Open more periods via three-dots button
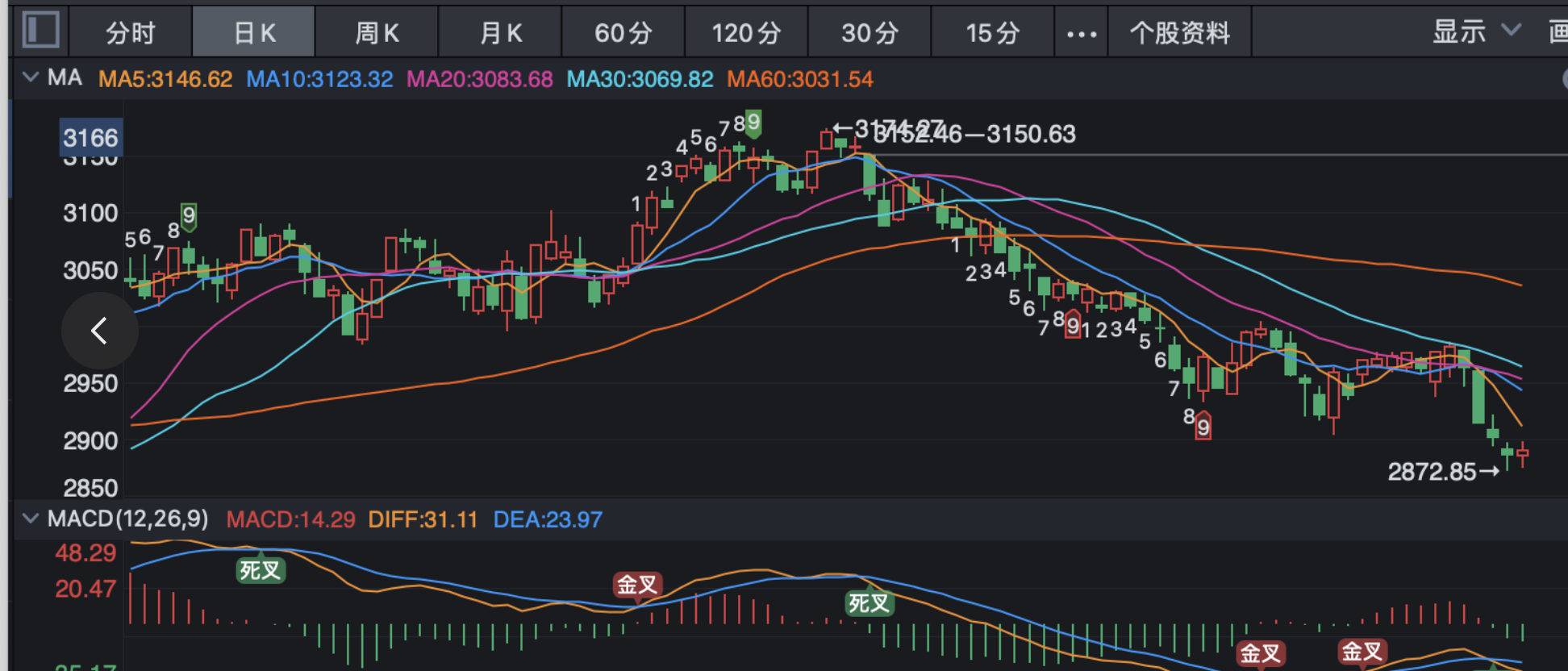The width and height of the screenshot is (1568, 671). (1082, 33)
